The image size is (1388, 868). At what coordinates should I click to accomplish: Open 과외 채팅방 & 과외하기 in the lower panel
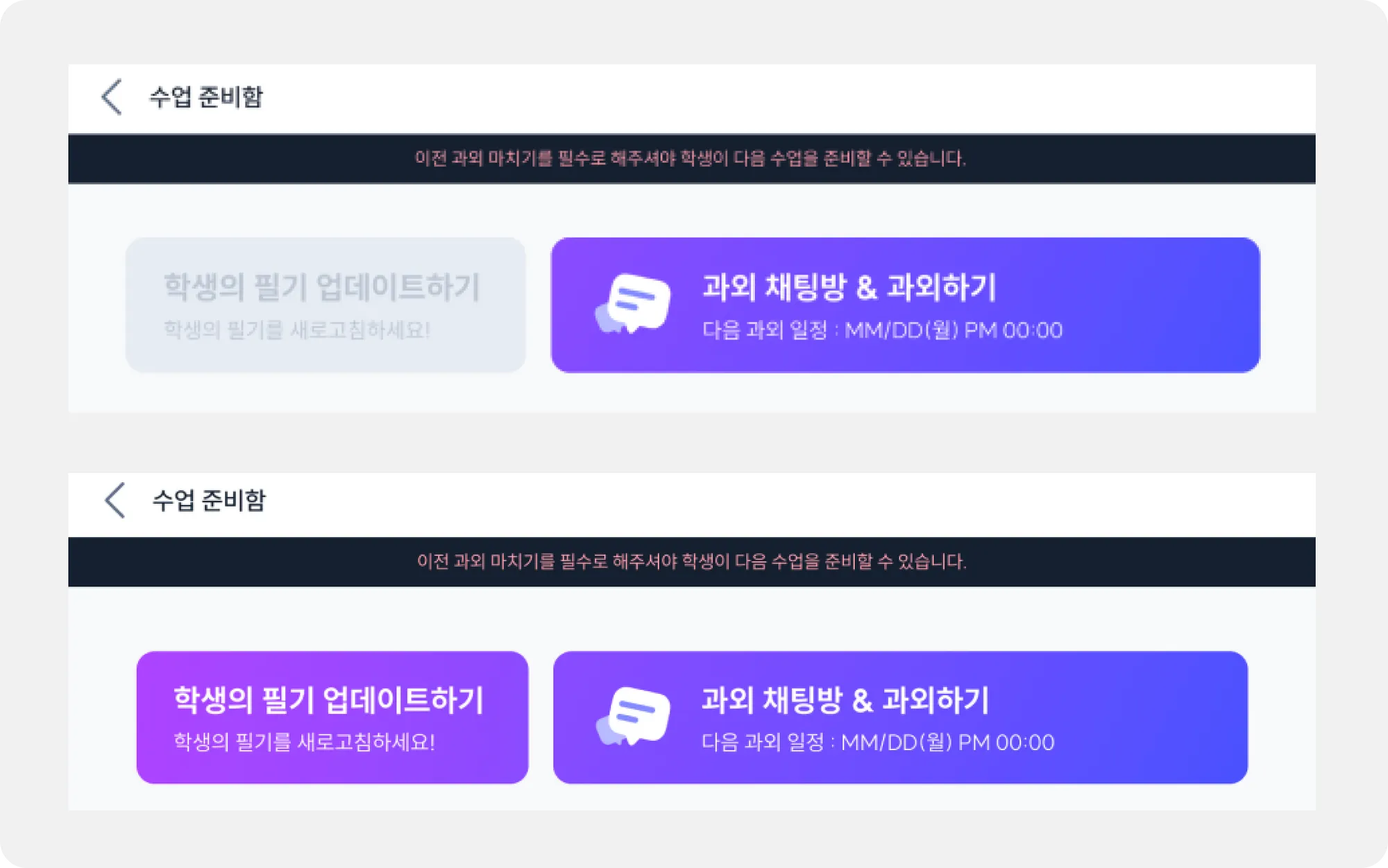point(845,700)
